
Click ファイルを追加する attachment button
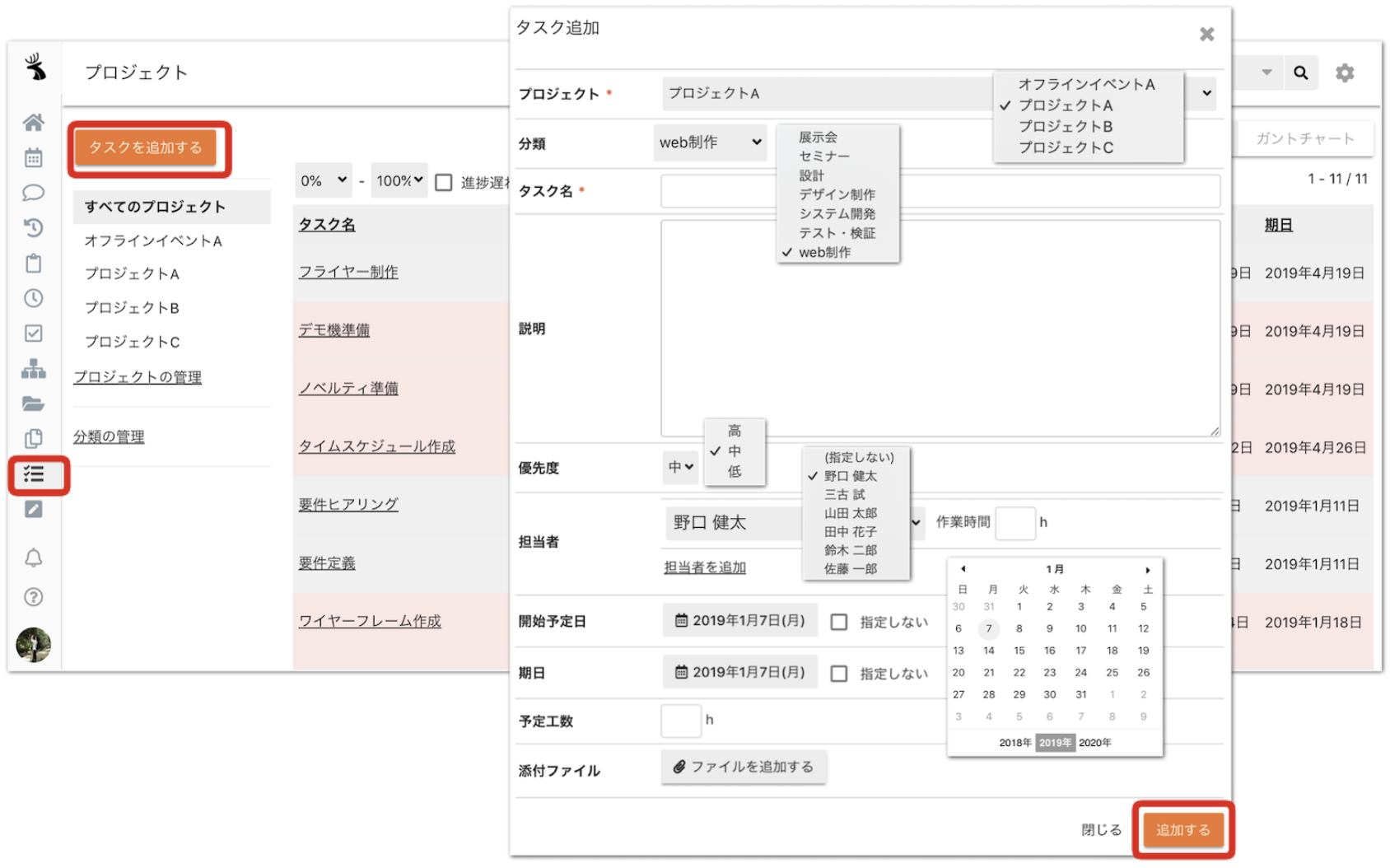[x=744, y=767]
